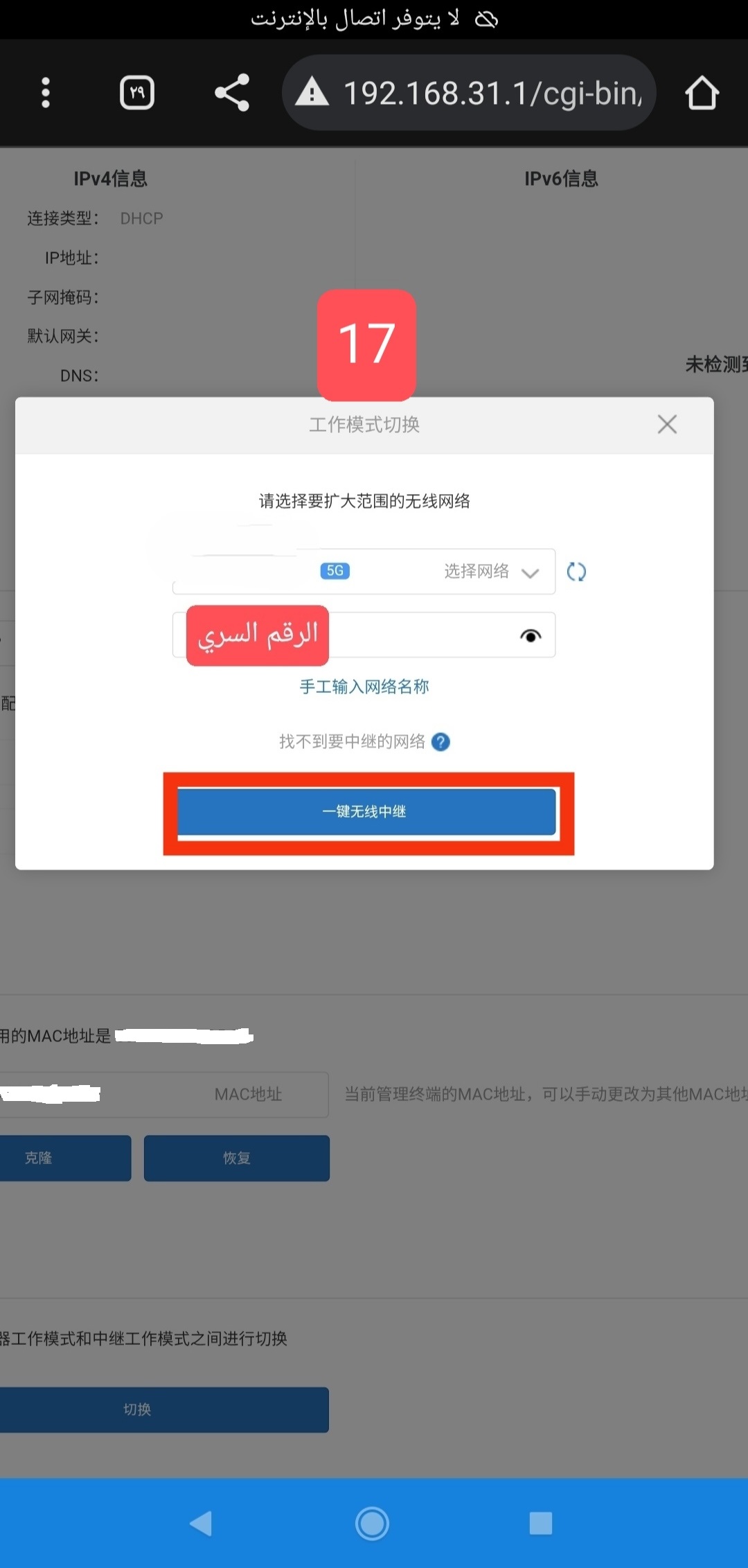The image size is (748, 1568).
Task: Tap the Android back navigation button
Action: pos(201,1523)
